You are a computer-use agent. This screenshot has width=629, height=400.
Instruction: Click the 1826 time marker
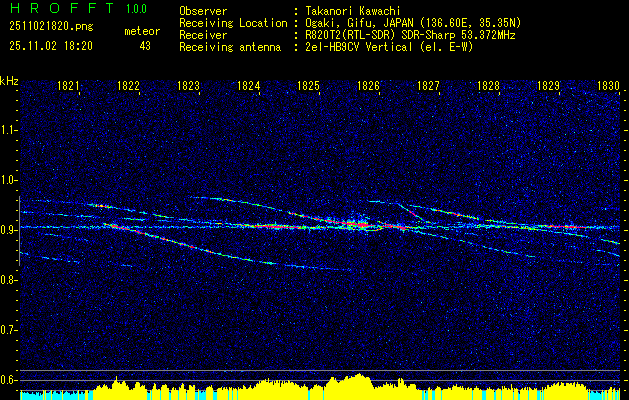point(369,85)
